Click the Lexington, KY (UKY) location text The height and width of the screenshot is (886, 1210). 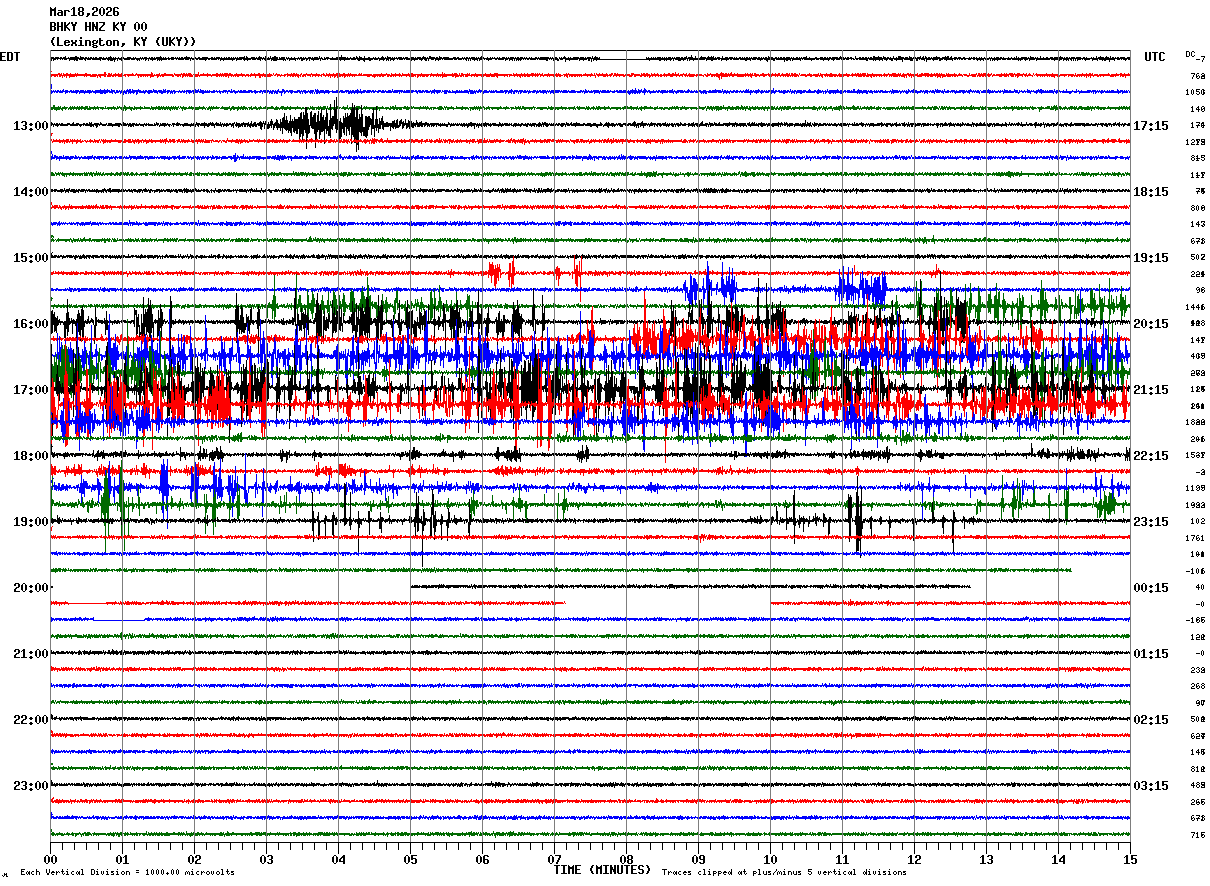(x=122, y=42)
